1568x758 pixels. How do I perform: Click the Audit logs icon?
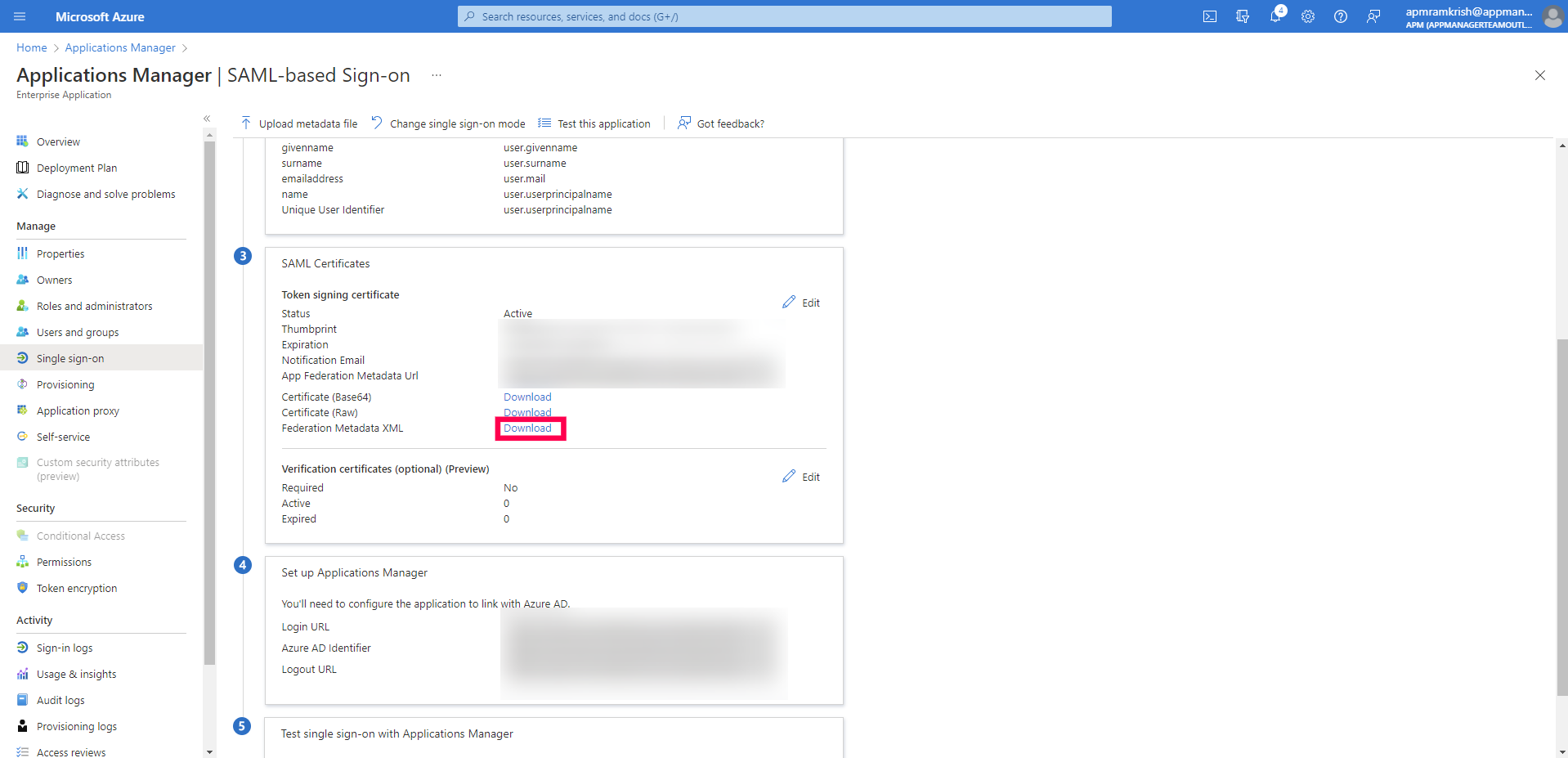click(22, 700)
